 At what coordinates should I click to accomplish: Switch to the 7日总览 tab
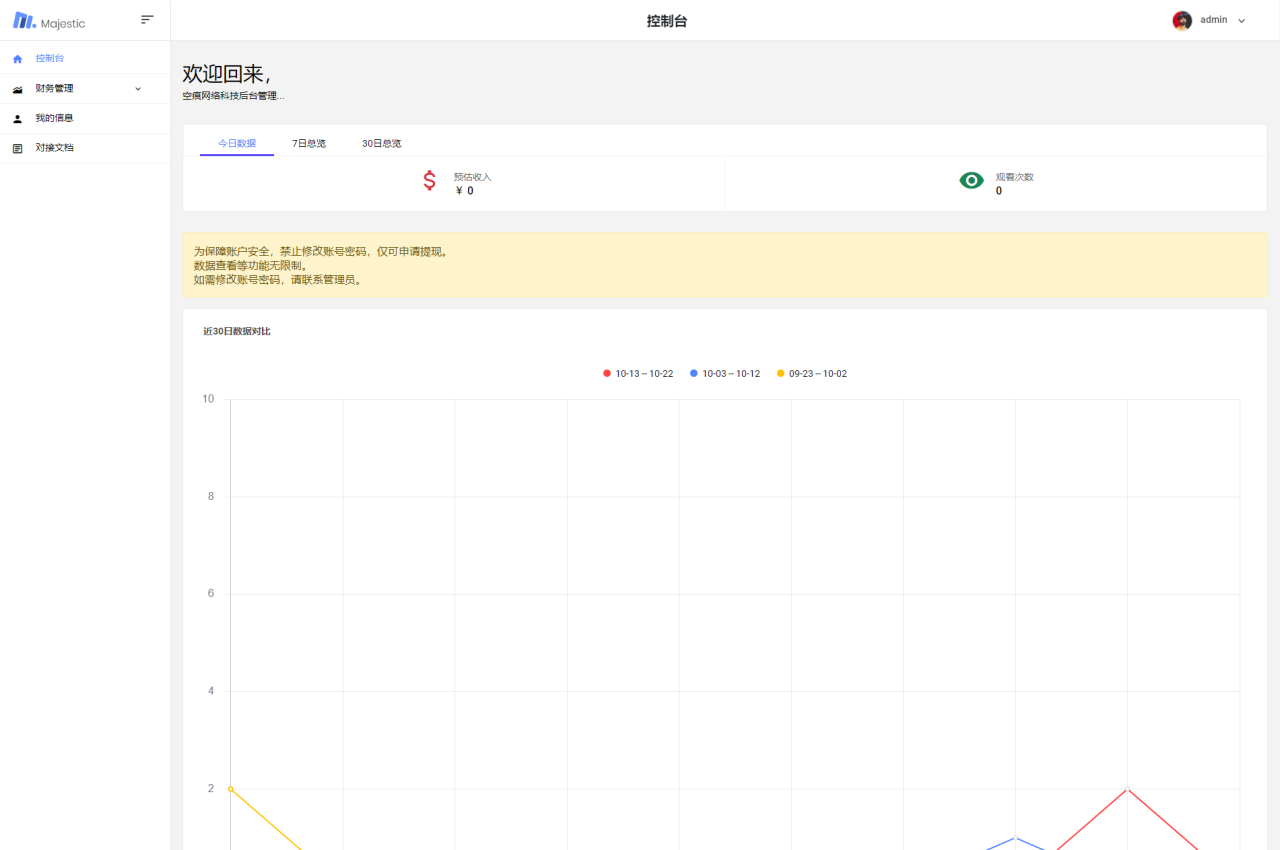click(308, 143)
